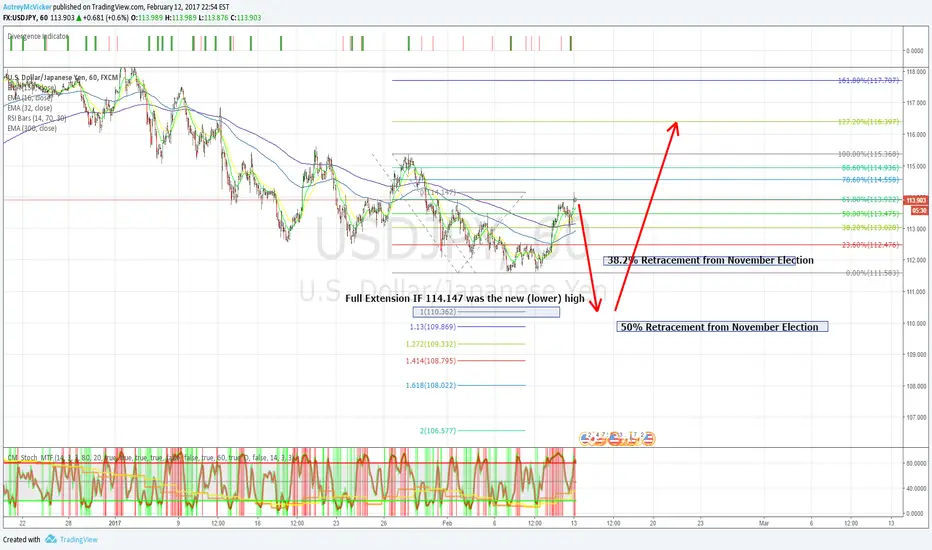Viewport: 932px width, 550px height.
Task: Click the L:113.876 low value
Action: (213, 18)
